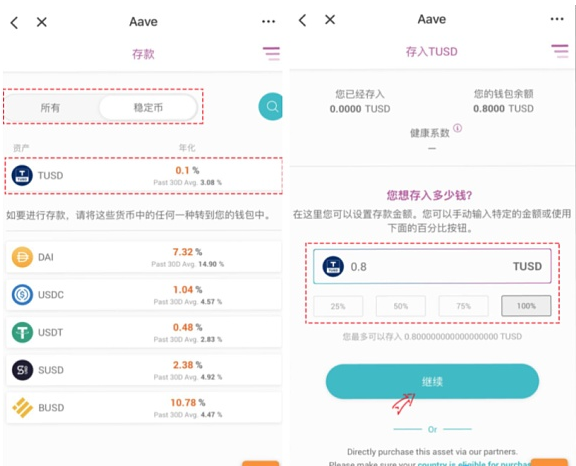Tap the teal search icon
This screenshot has height=466, width=576.
coord(271,106)
